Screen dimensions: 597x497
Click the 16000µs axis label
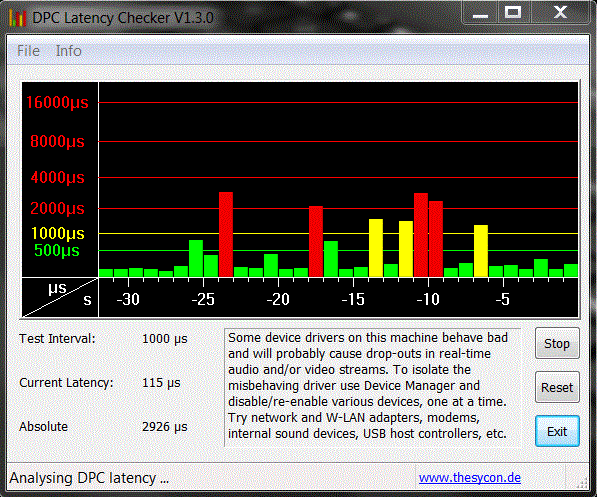(57, 102)
